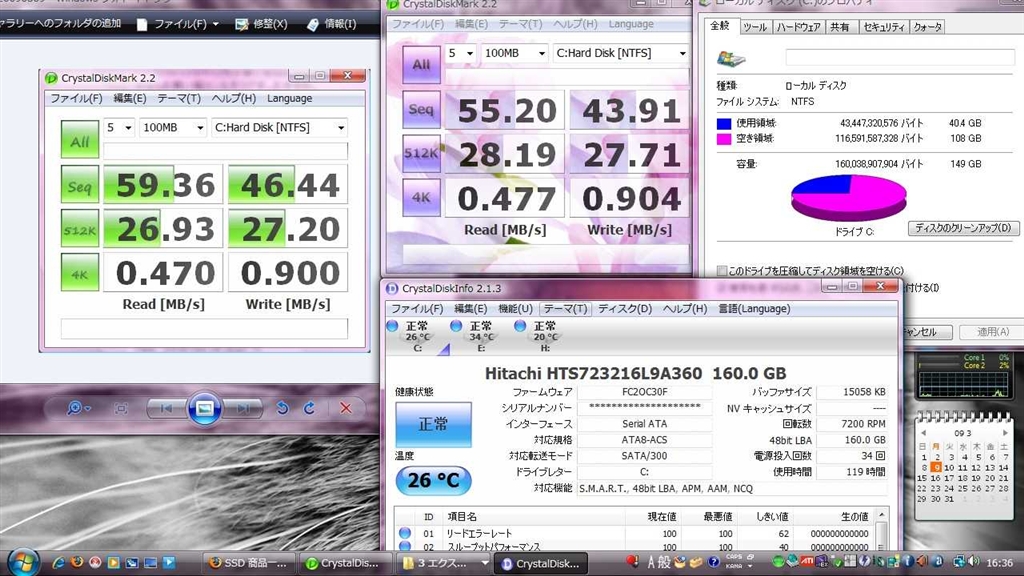Open drive dropdown in purple CrystalDiskMark
The height and width of the screenshot is (576, 1024).
pos(620,53)
